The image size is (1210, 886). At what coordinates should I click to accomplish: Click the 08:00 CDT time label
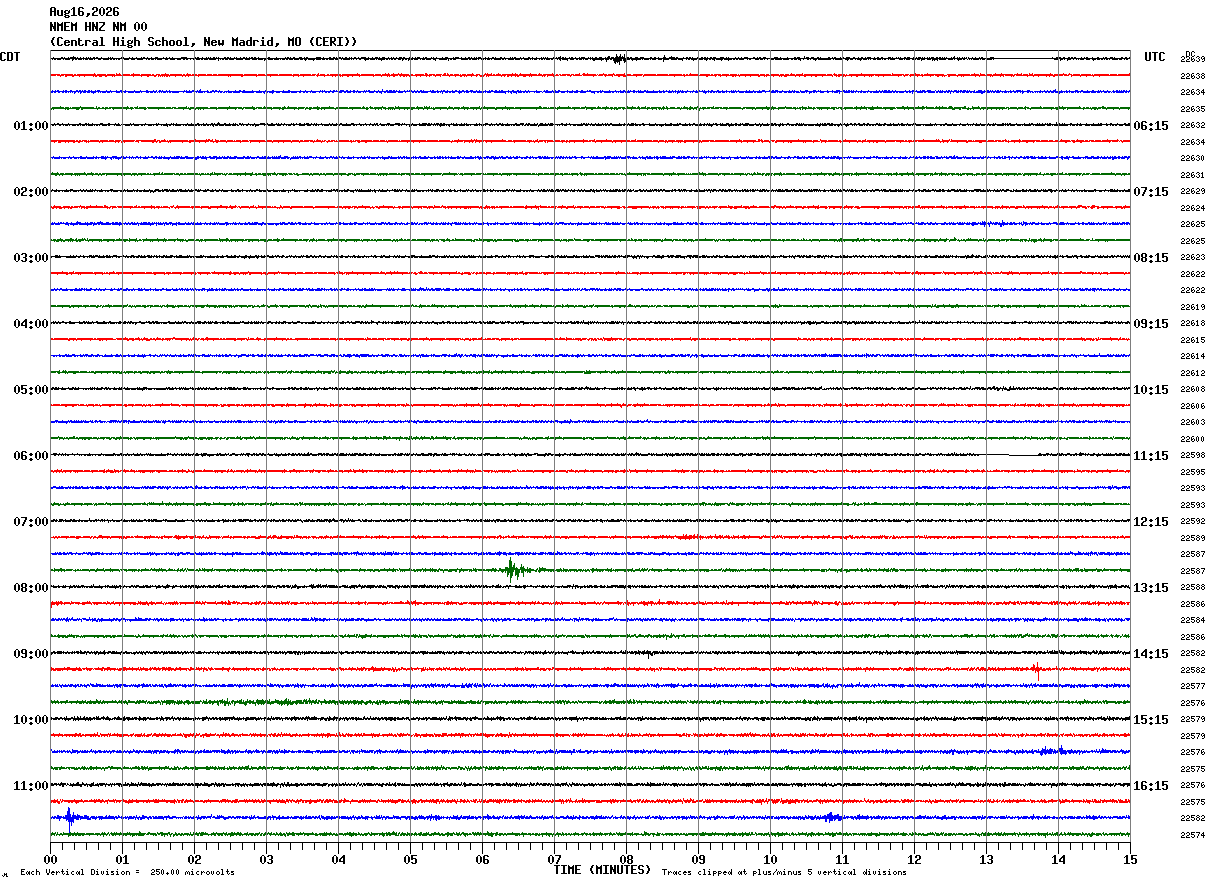pos(31,588)
